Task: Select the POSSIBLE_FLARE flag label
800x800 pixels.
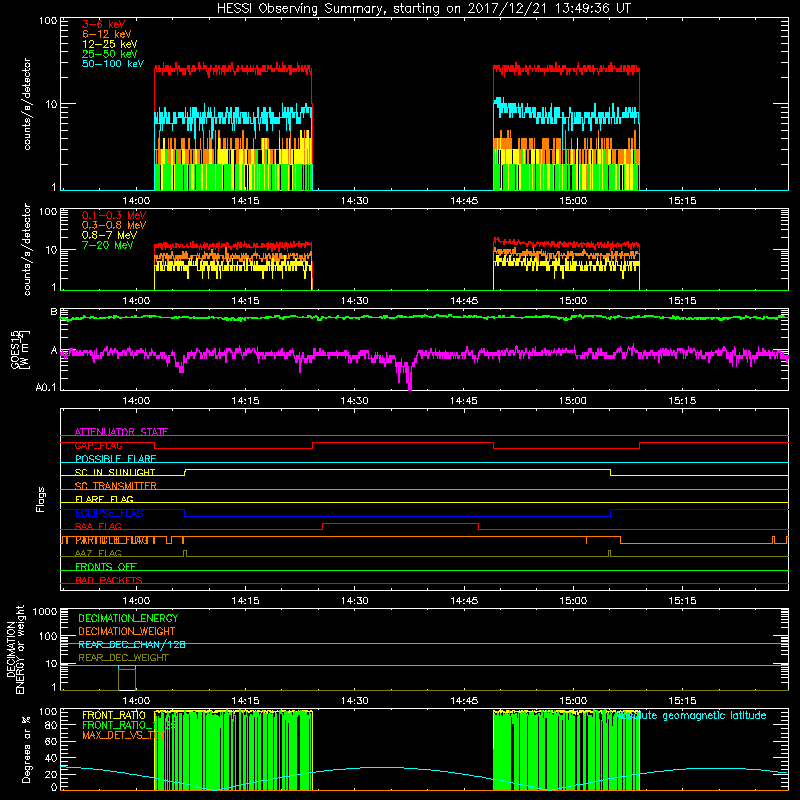Action: (x=115, y=459)
